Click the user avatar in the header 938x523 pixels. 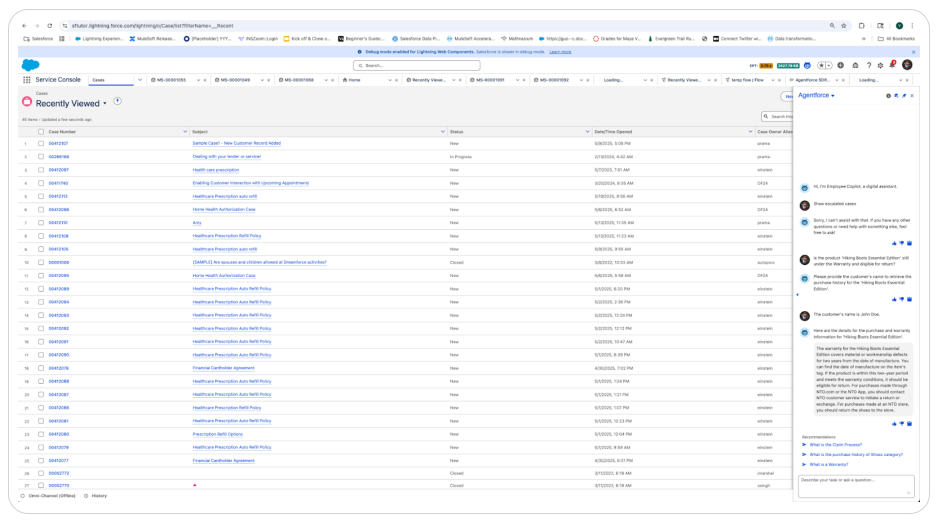(x=906, y=65)
